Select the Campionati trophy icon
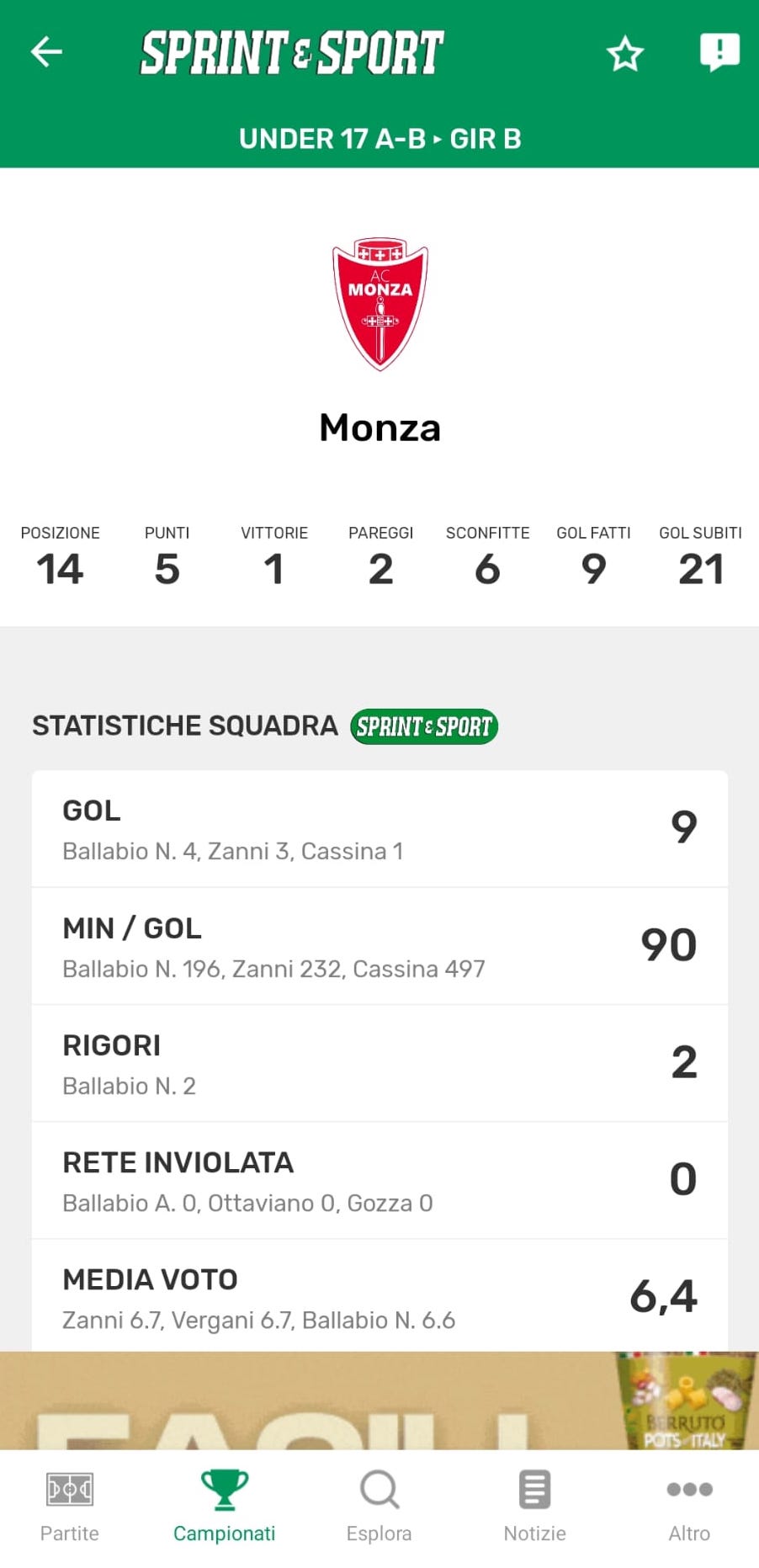 (x=225, y=1491)
